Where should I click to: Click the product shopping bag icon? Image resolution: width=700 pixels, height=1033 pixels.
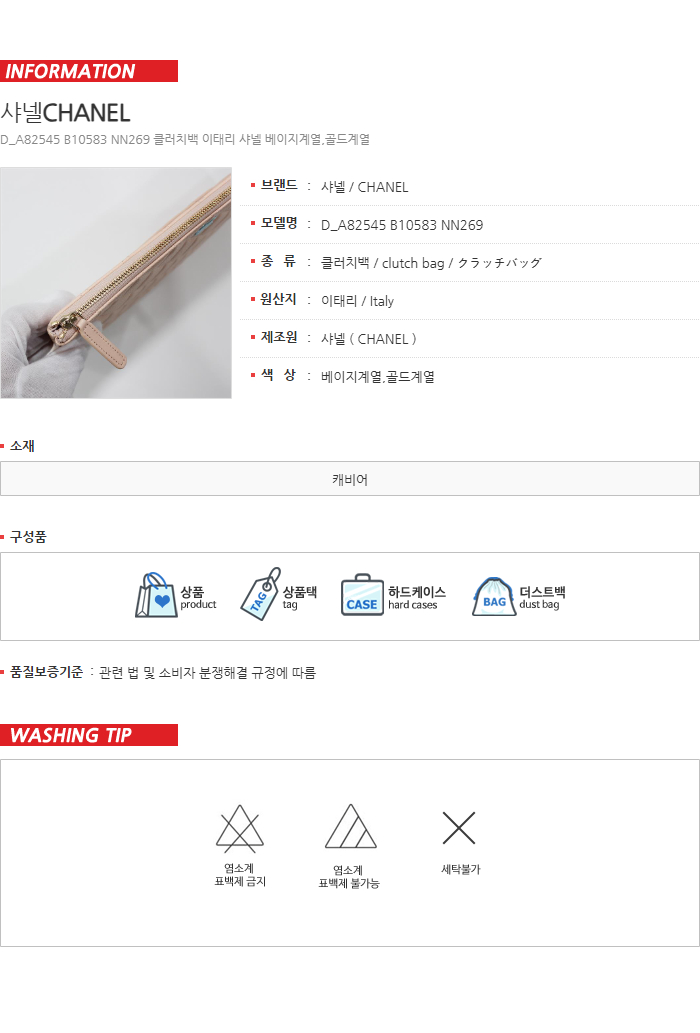157,595
